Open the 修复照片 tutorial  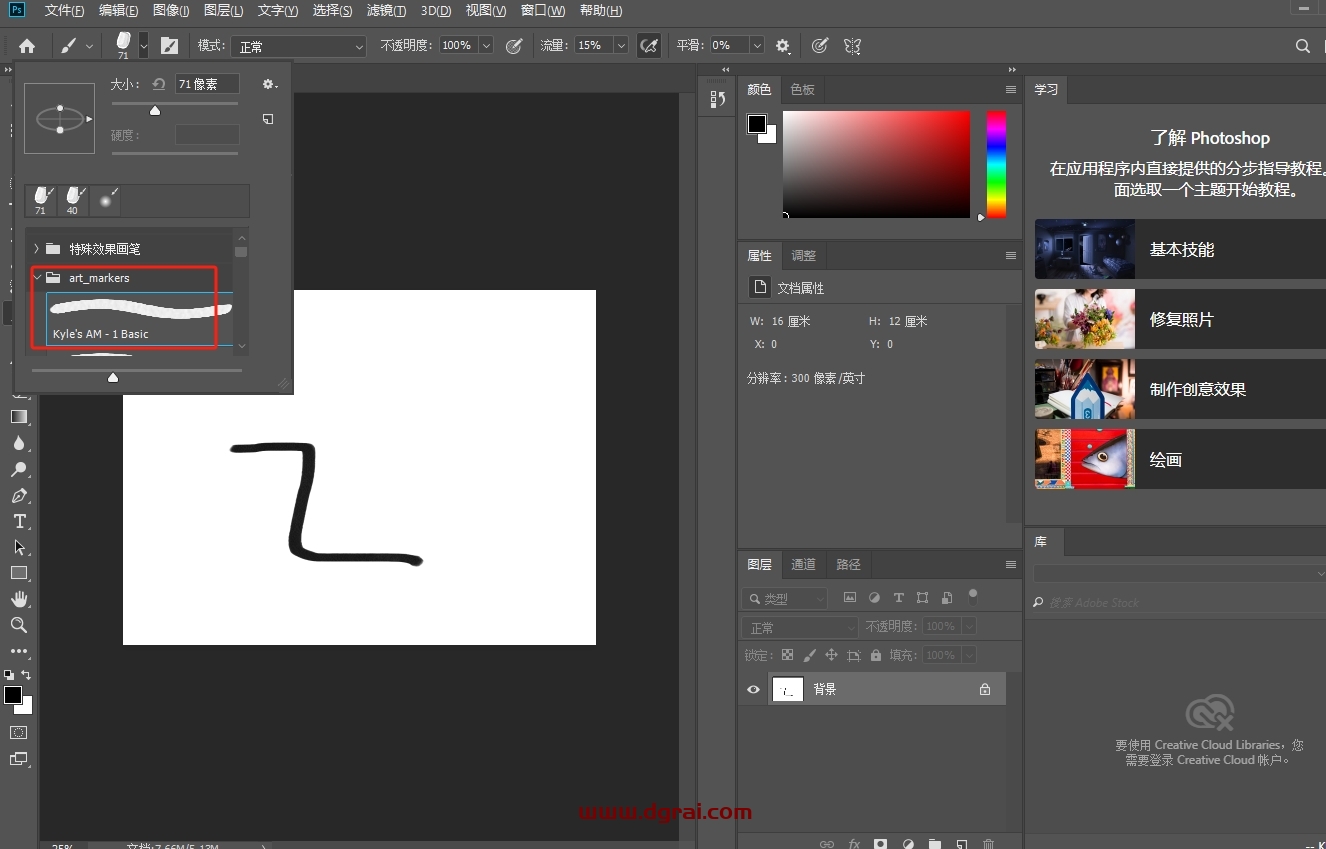pyautogui.click(x=1180, y=319)
